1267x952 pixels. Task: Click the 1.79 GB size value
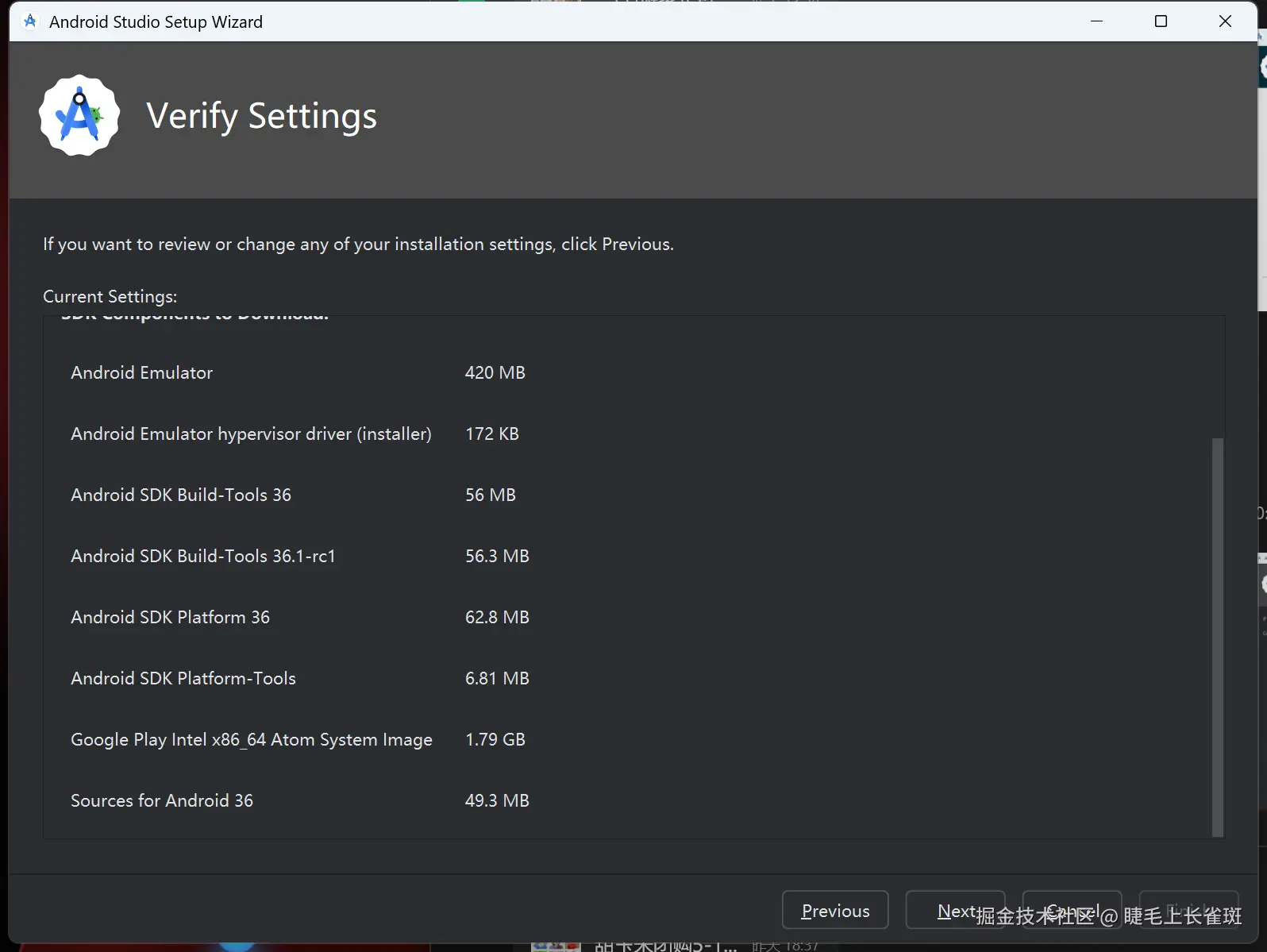495,739
